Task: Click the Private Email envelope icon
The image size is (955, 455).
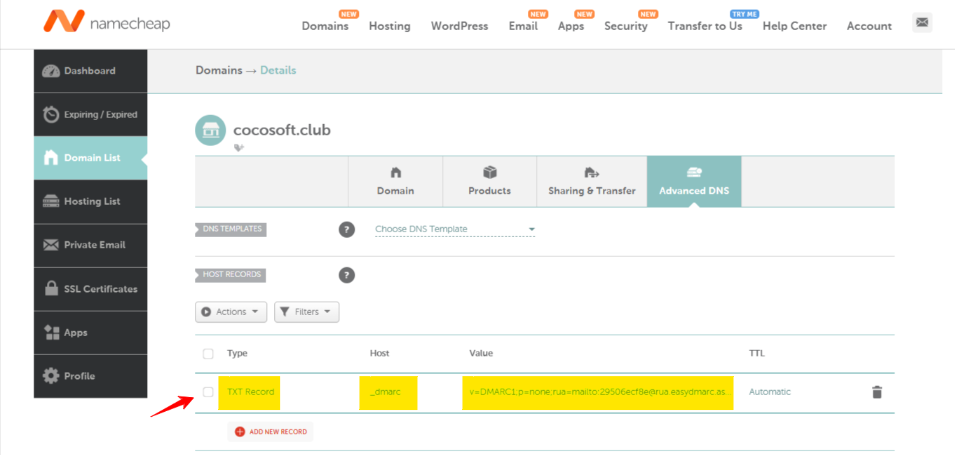Action: (51, 245)
